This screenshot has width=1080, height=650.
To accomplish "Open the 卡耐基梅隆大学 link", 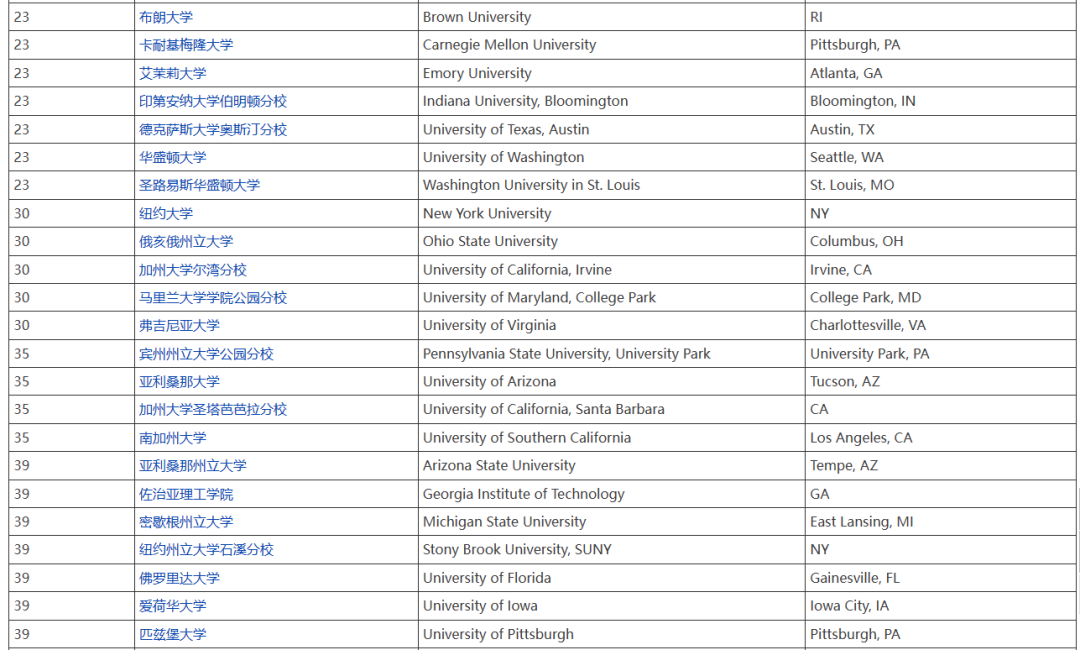I will point(186,45).
